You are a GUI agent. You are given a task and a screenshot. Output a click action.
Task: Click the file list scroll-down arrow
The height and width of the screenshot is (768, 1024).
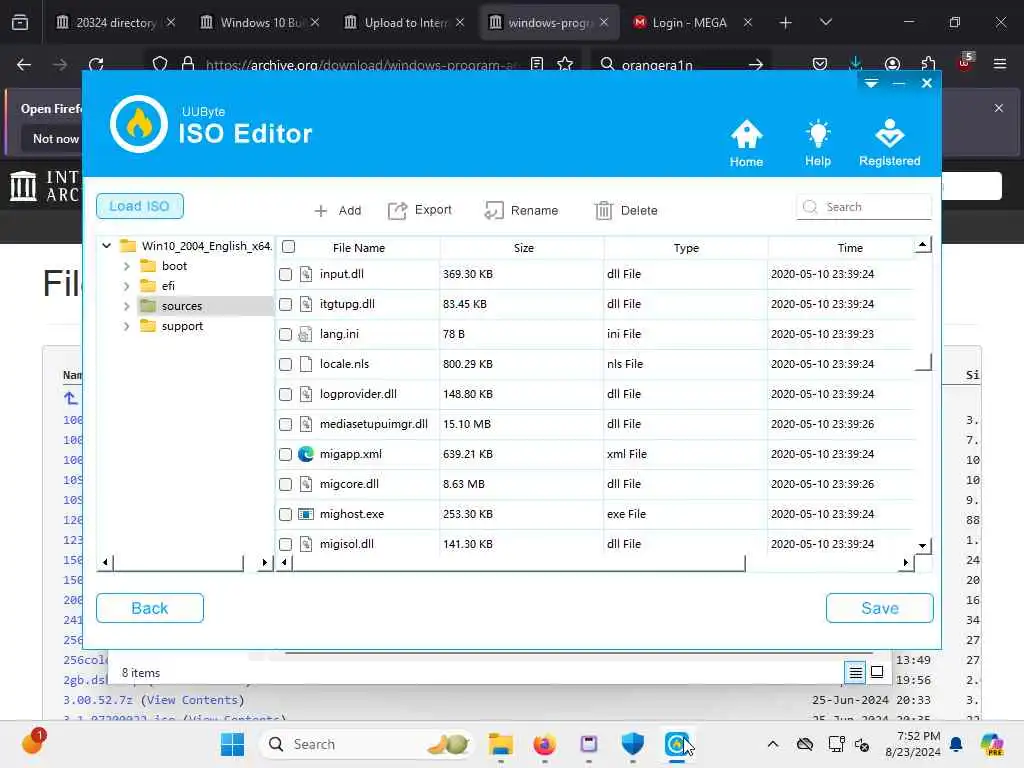point(922,545)
